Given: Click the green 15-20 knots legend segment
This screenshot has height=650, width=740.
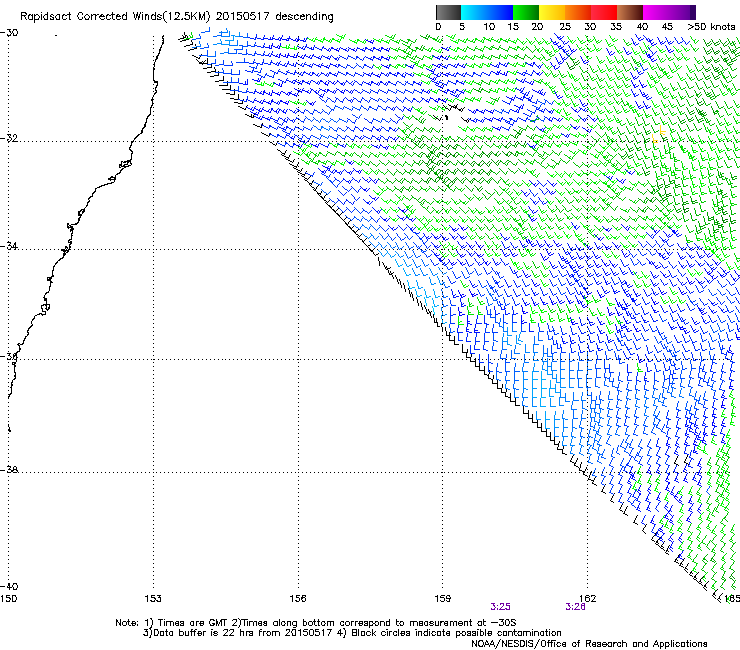Looking at the screenshot, I should [526, 13].
